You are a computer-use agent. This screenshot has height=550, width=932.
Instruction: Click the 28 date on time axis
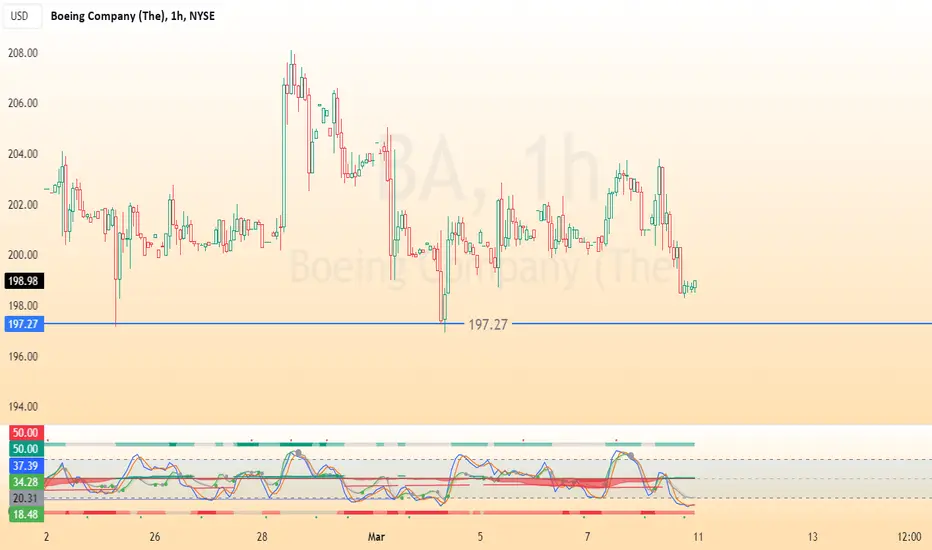262,537
